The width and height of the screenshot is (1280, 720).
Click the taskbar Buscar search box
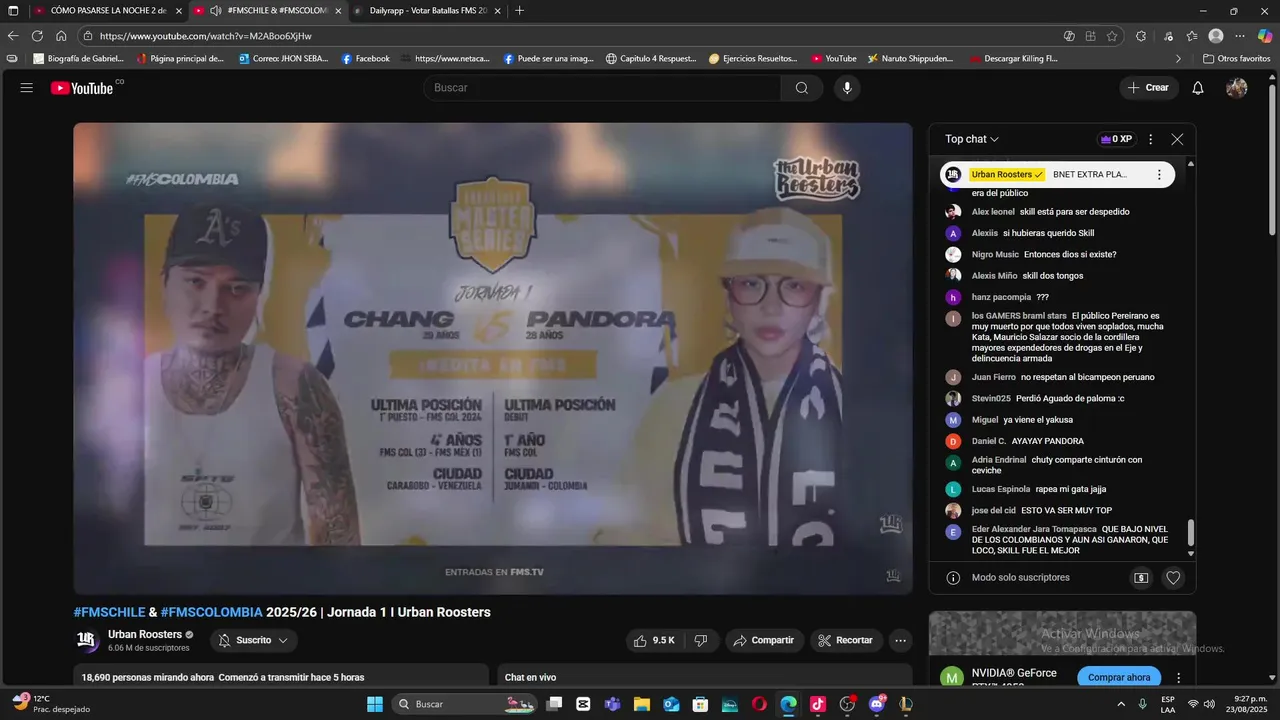(x=463, y=704)
